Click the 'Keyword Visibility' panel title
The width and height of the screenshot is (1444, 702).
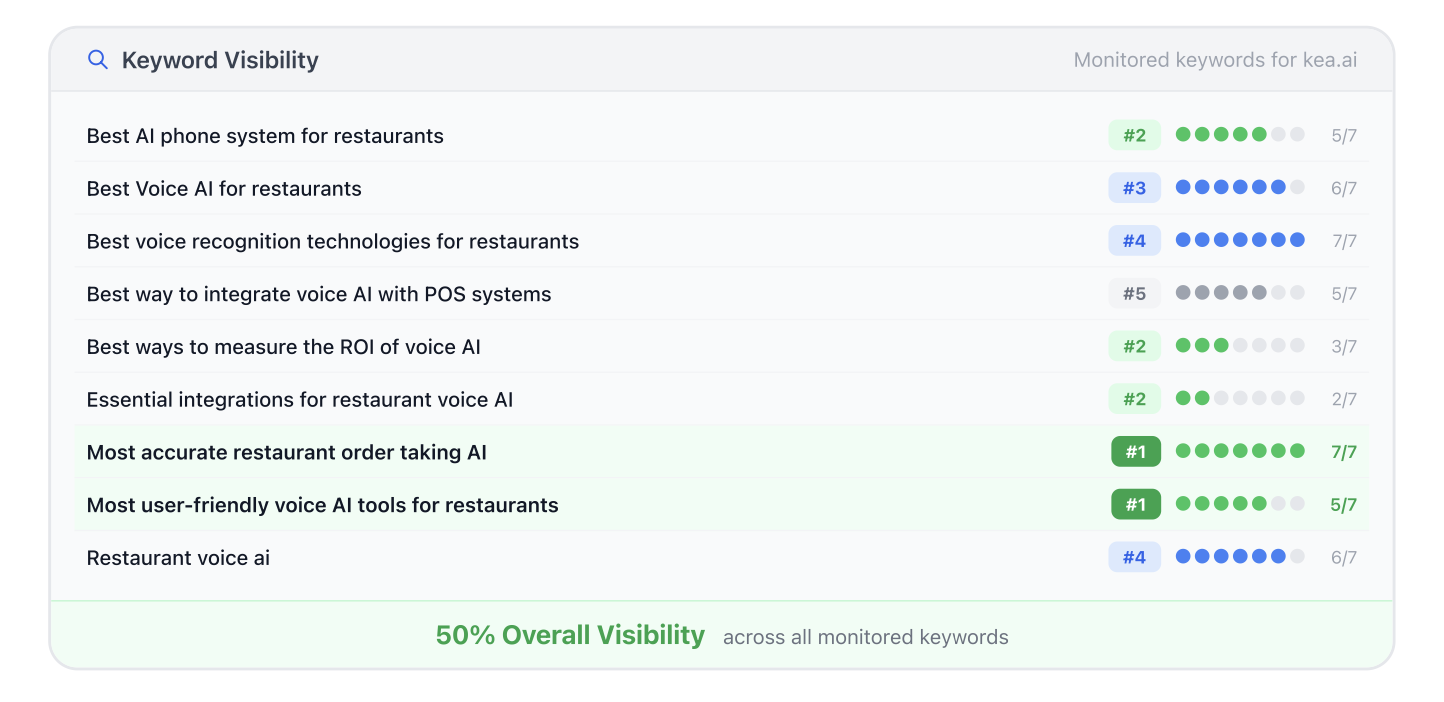pos(220,60)
